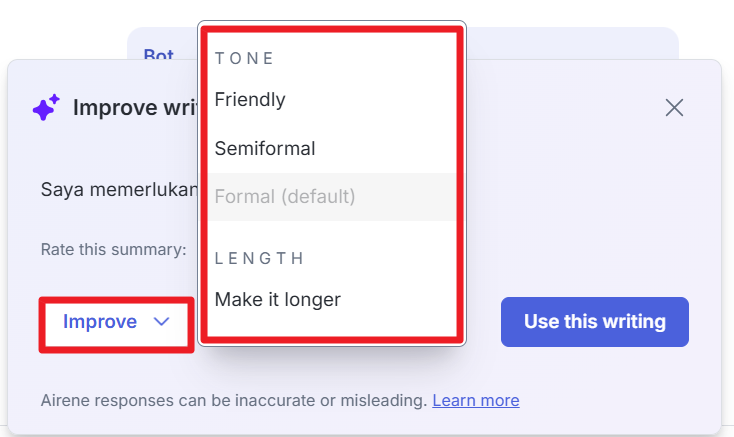Click the TONE section header

[245, 58]
